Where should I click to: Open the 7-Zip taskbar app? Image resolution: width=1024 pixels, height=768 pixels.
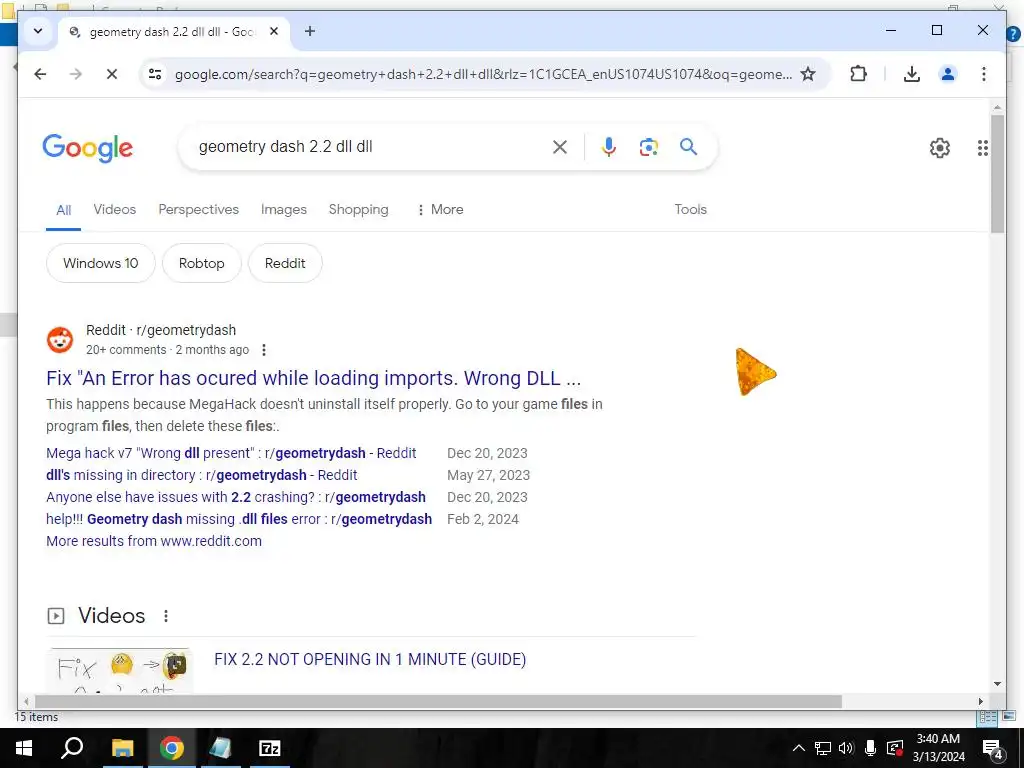point(270,748)
